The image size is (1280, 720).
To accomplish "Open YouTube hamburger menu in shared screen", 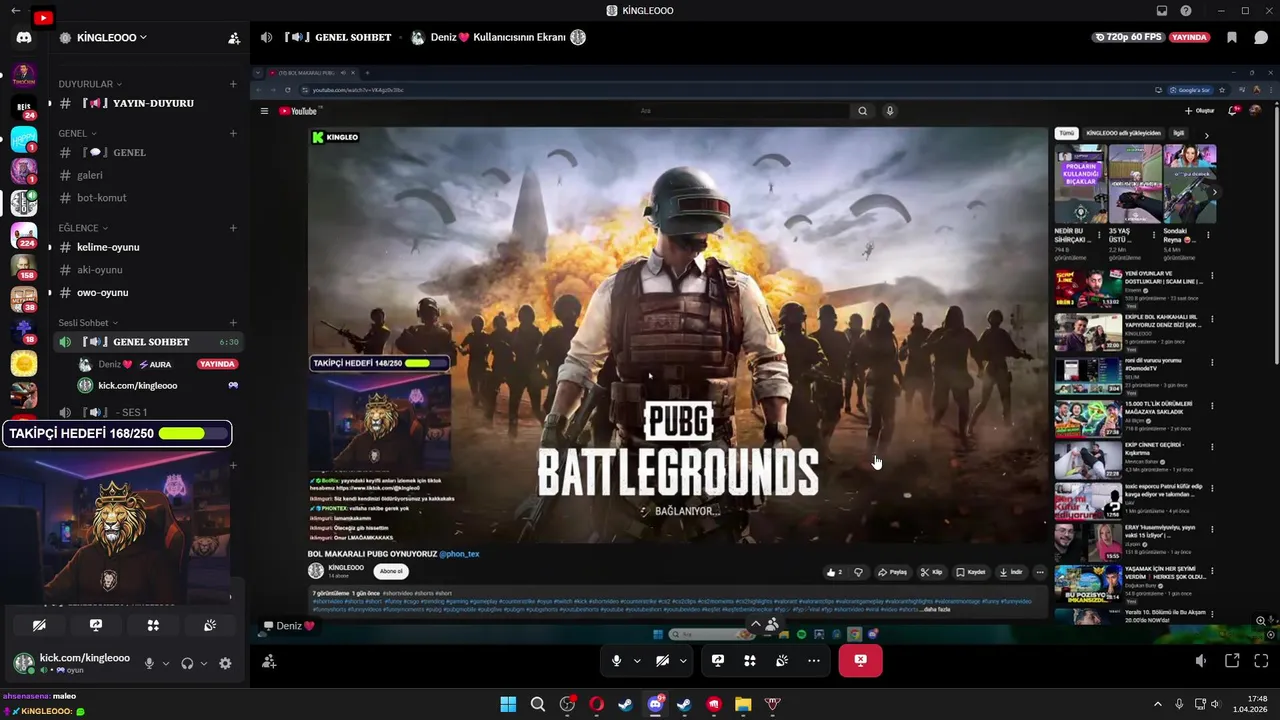I will point(264,111).
